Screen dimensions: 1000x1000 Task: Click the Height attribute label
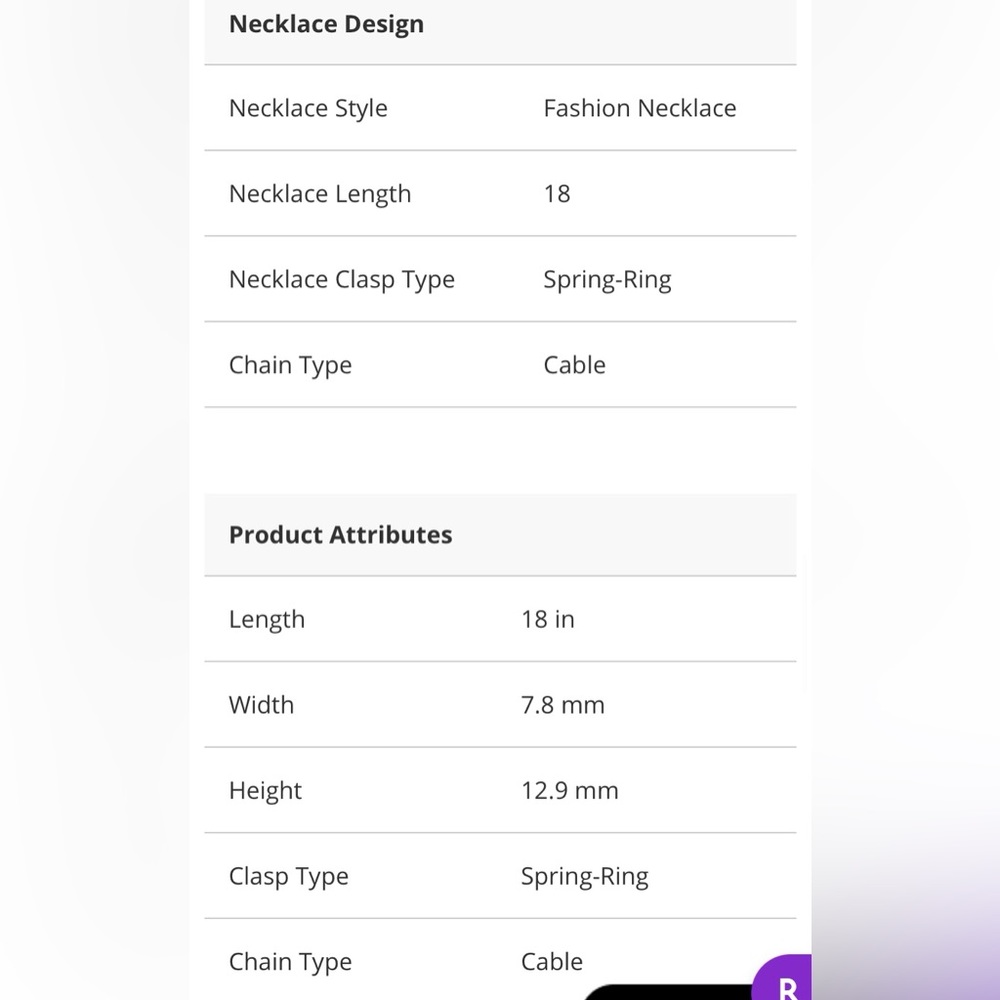[x=265, y=791]
